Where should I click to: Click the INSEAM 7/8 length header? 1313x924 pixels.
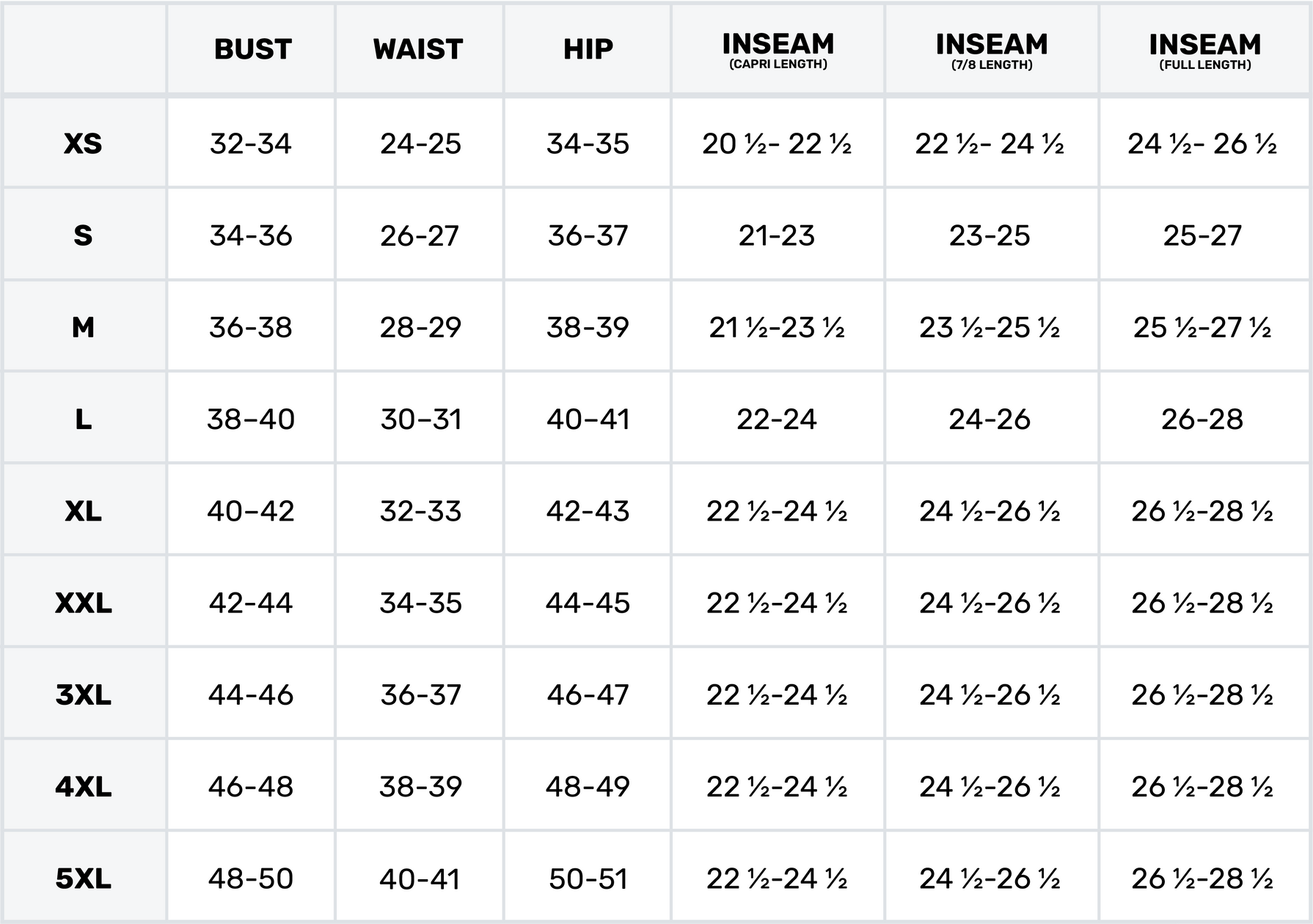[991, 50]
